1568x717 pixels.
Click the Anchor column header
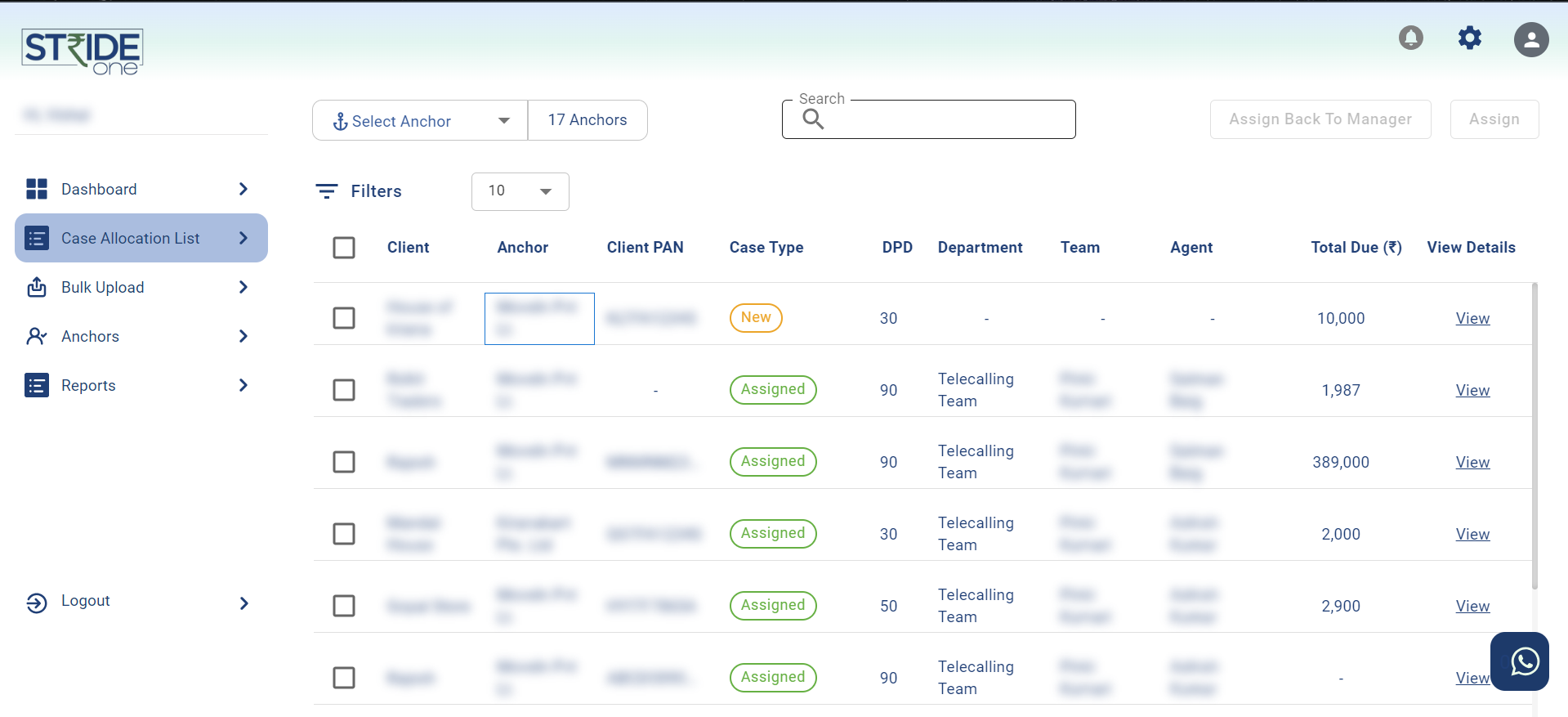point(523,248)
